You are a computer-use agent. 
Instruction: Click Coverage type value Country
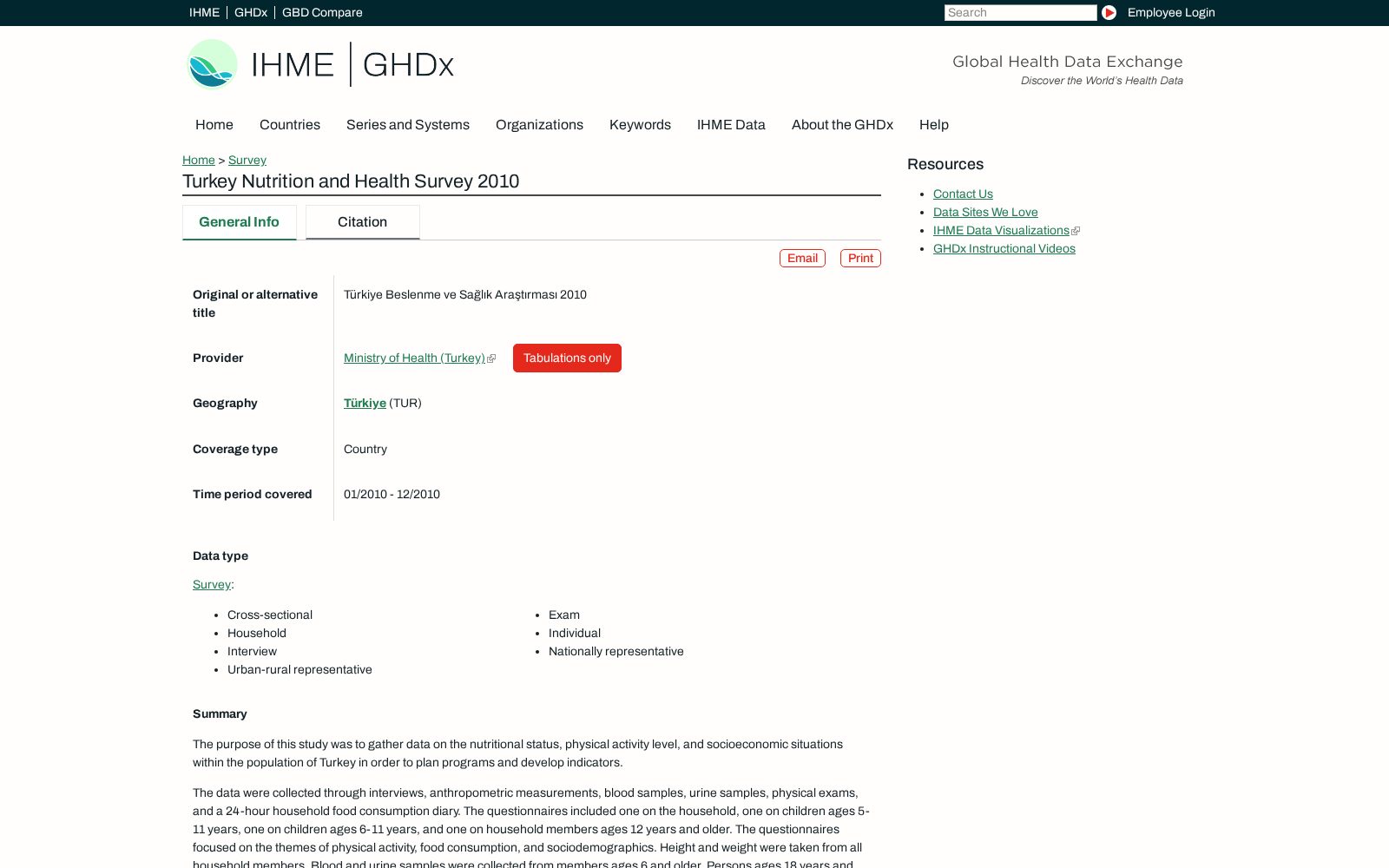(x=365, y=449)
